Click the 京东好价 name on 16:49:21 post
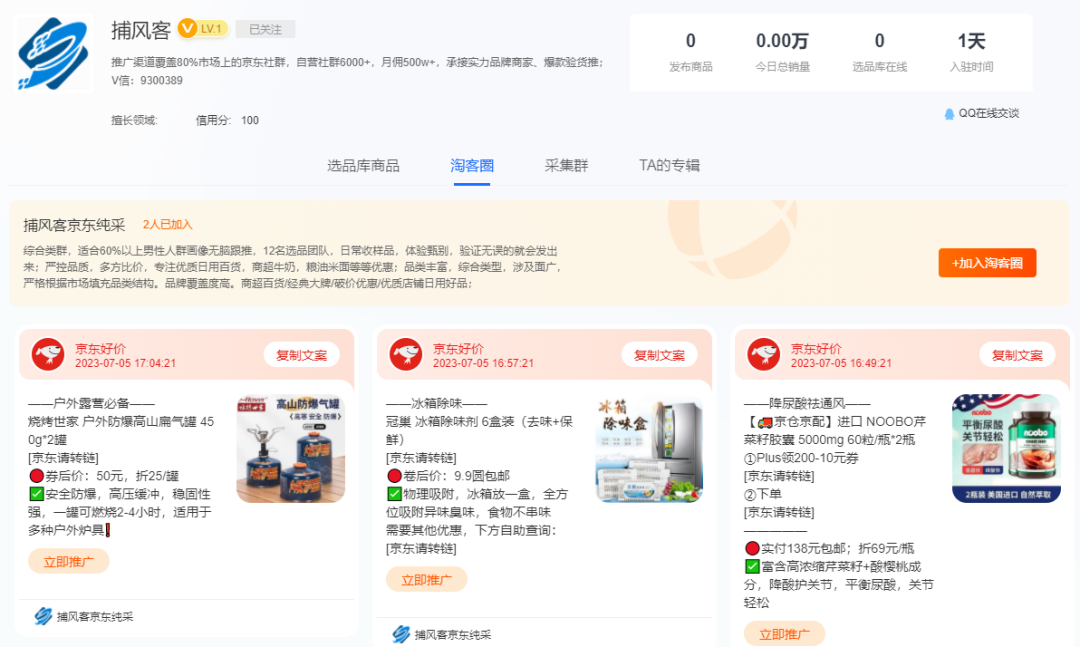This screenshot has height=647, width=1080. click(x=816, y=349)
